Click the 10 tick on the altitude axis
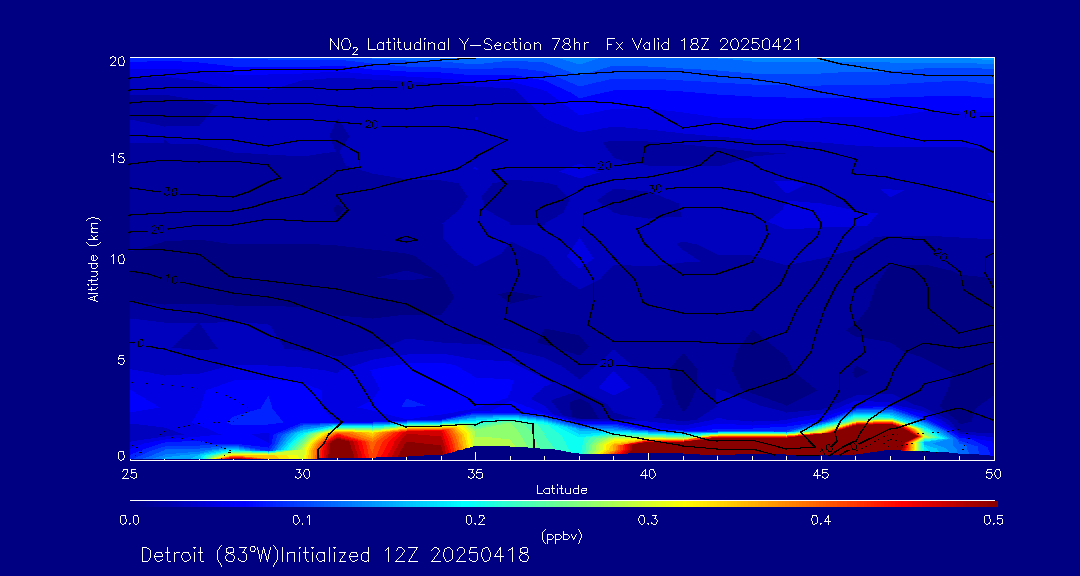Image resolution: width=1080 pixels, height=576 pixels. click(116, 259)
